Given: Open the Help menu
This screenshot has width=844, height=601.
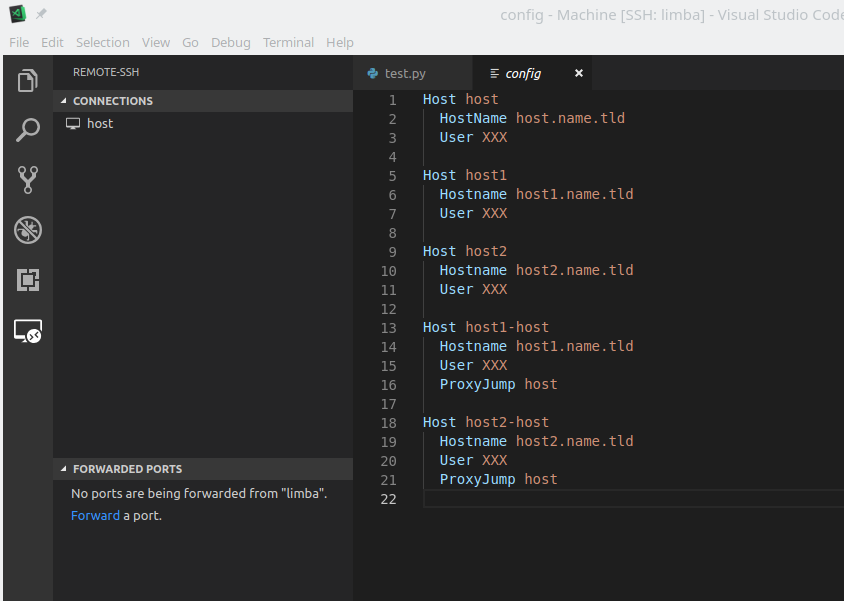Looking at the screenshot, I should coord(340,43).
